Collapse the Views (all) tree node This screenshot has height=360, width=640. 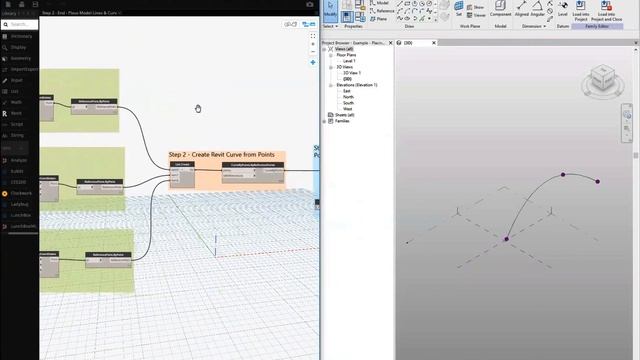324,49
